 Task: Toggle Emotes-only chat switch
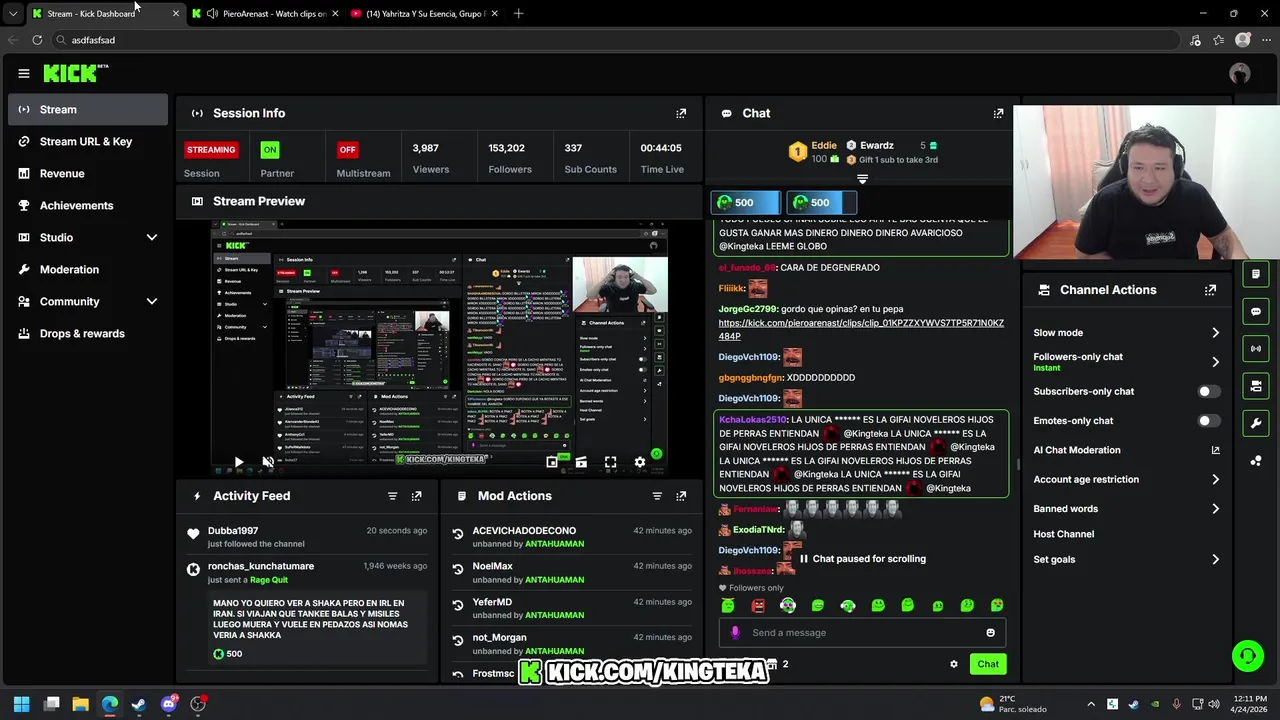click(x=1209, y=421)
